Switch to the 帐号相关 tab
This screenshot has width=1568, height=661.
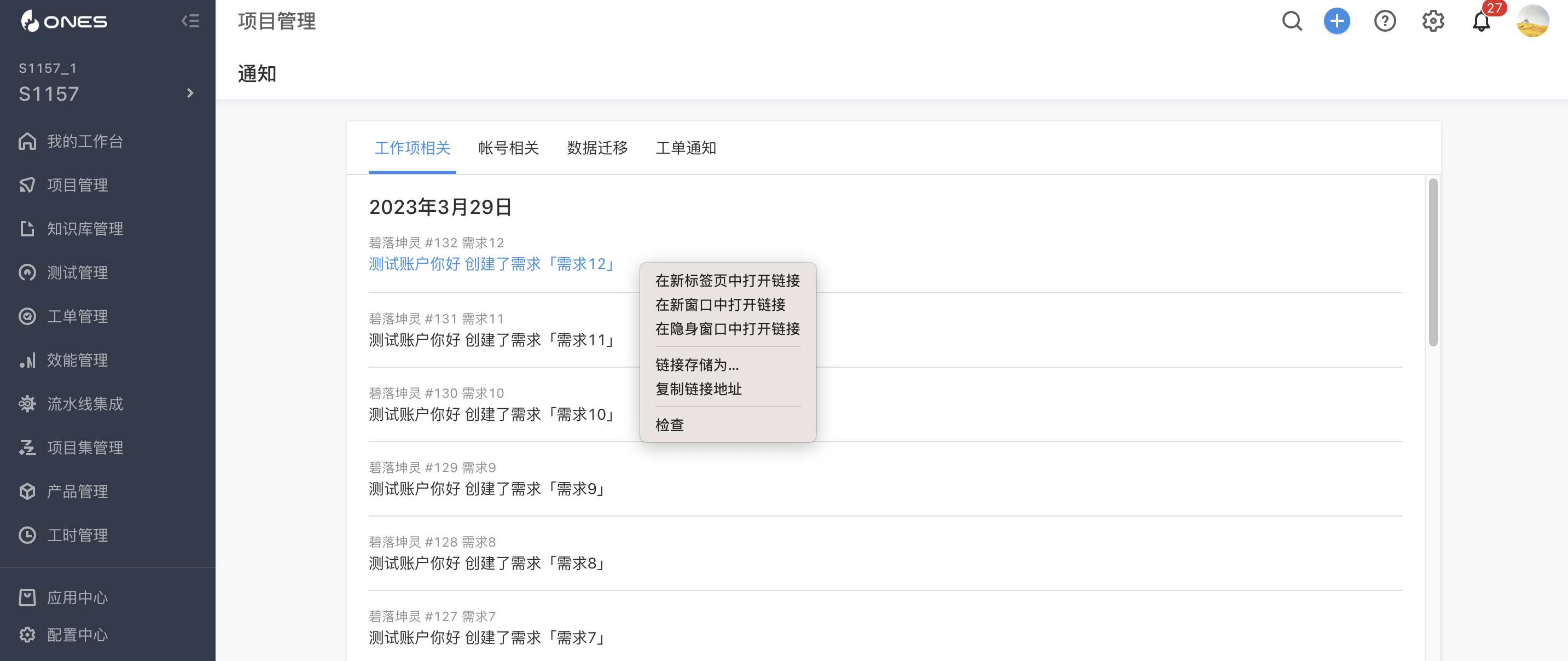click(x=508, y=148)
